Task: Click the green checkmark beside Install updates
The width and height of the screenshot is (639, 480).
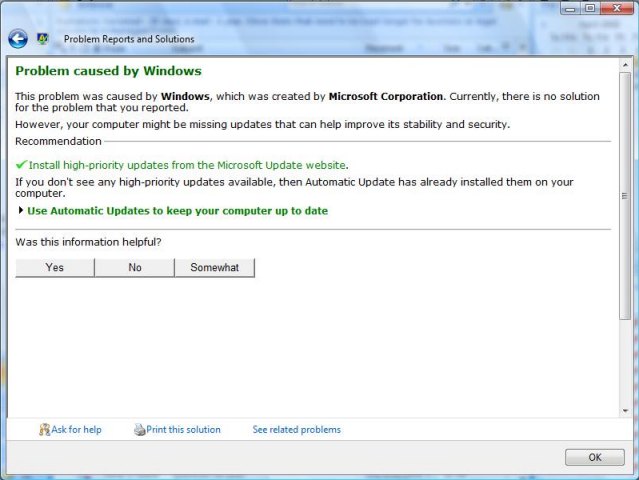Action: point(21,165)
